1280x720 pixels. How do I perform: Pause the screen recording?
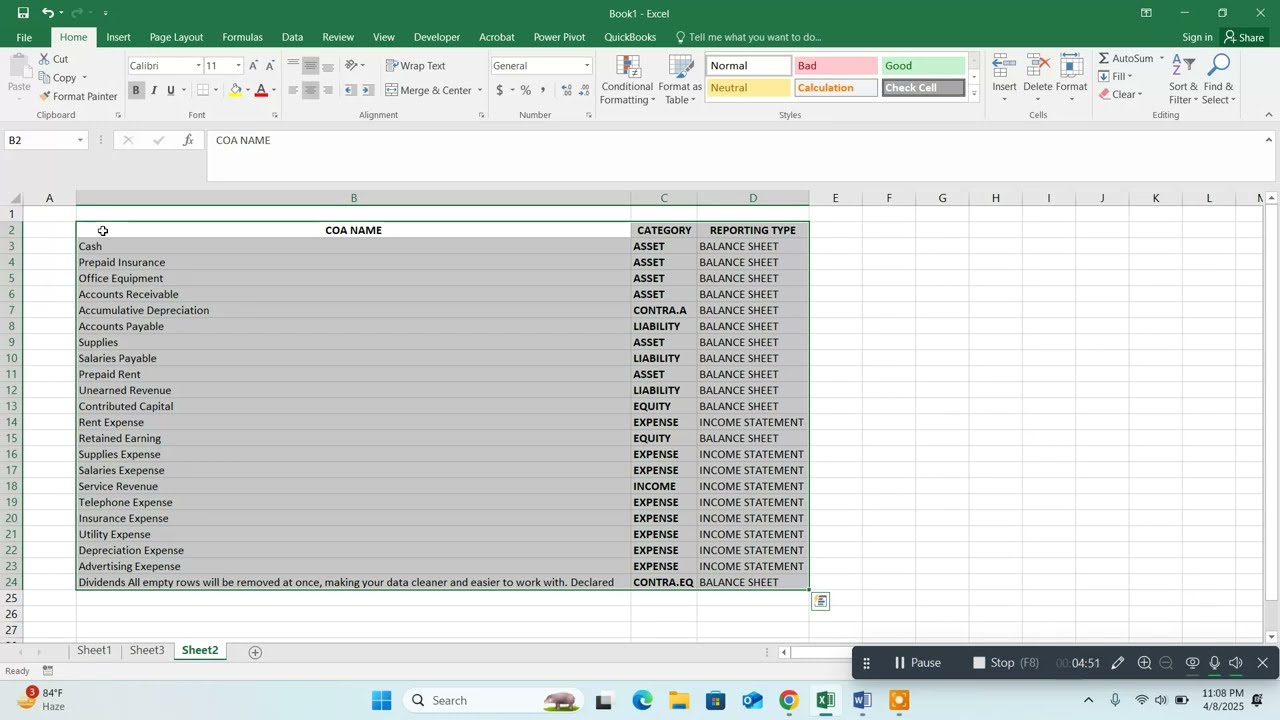[x=917, y=663]
